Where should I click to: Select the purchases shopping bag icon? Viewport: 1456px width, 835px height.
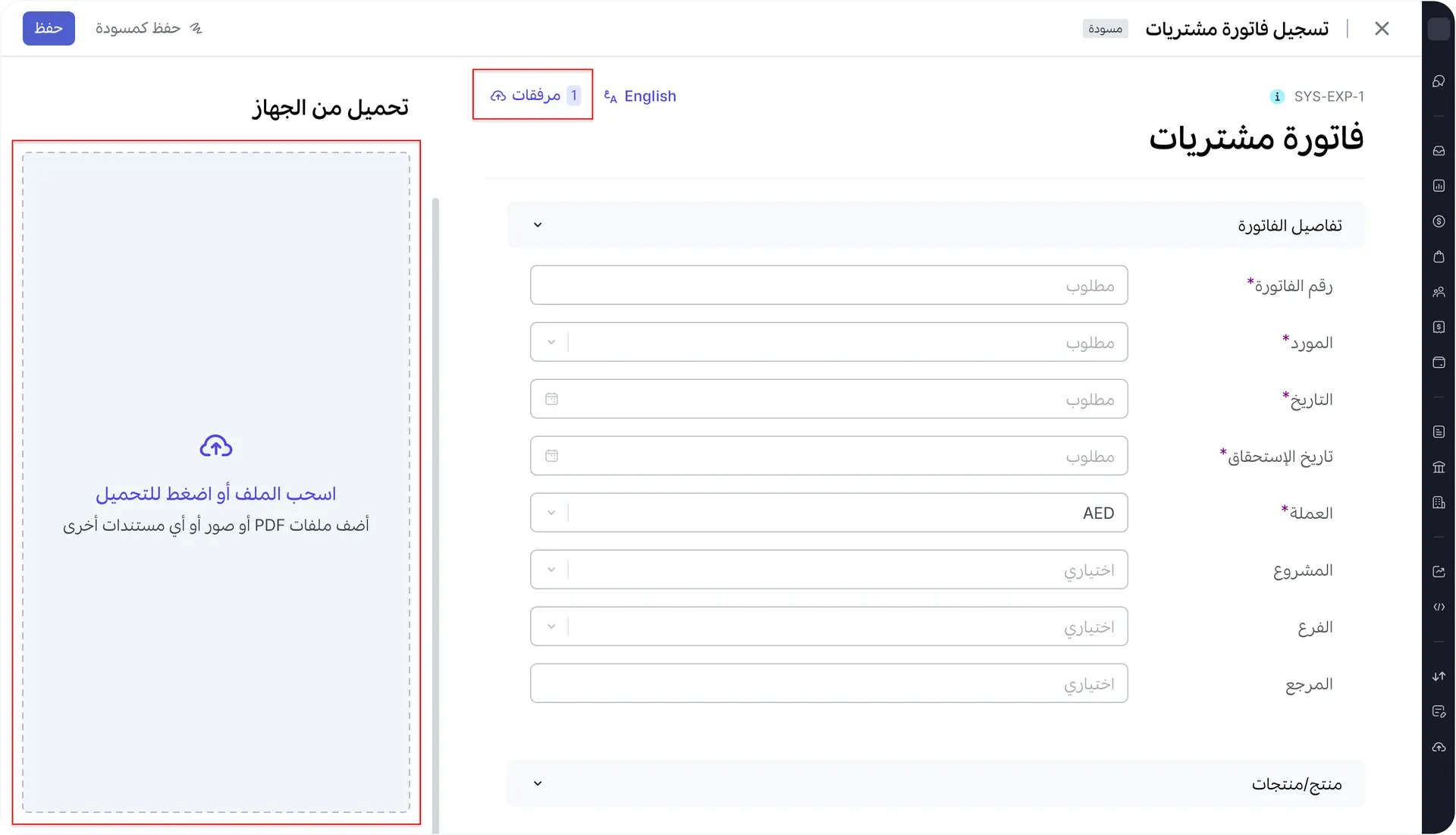coord(1439,256)
